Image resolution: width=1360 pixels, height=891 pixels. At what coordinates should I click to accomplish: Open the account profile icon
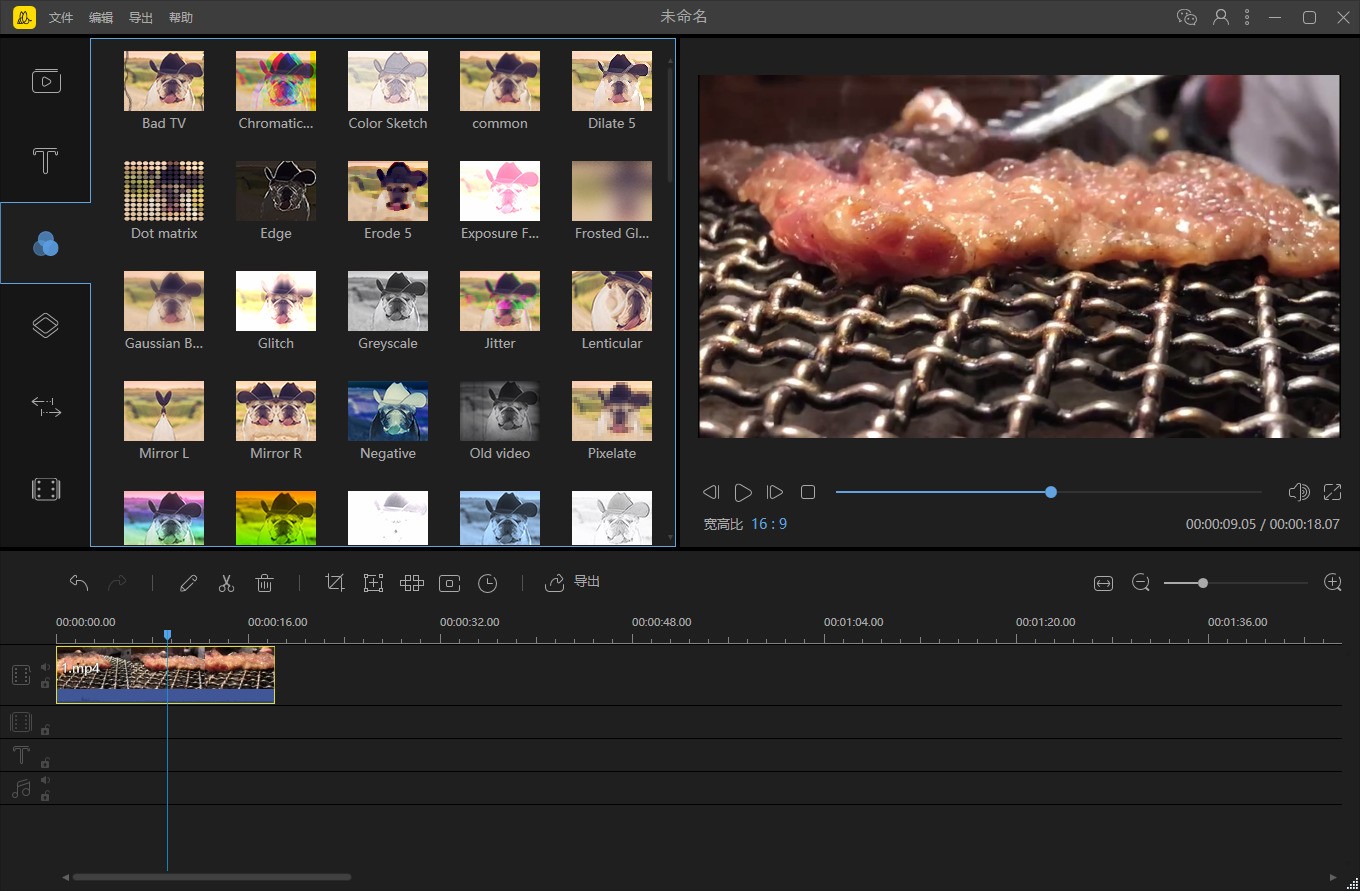pyautogui.click(x=1221, y=17)
